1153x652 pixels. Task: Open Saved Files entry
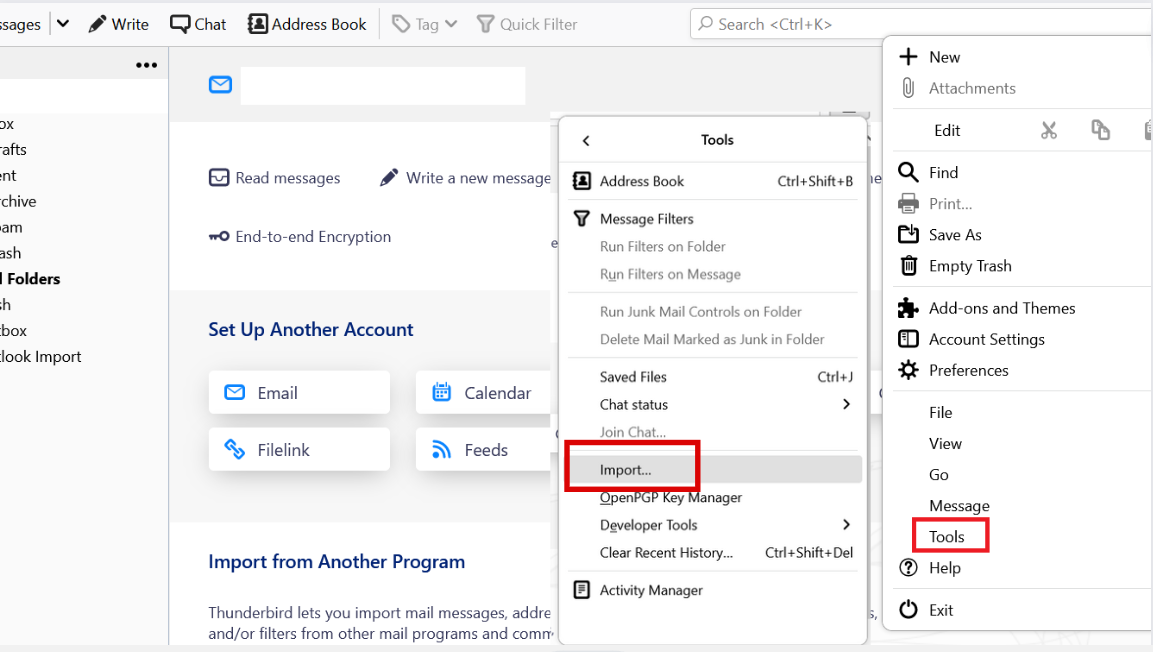pyautogui.click(x=713, y=377)
